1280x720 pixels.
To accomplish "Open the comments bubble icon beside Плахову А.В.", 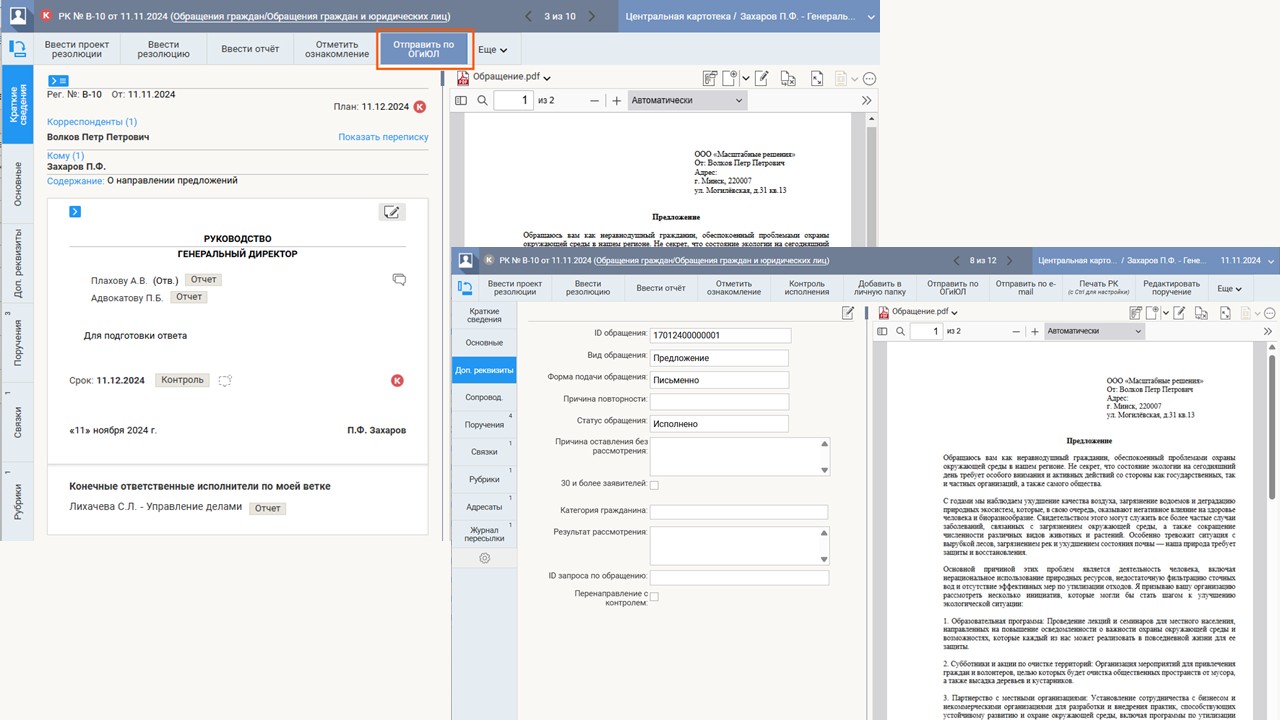I will (399, 280).
